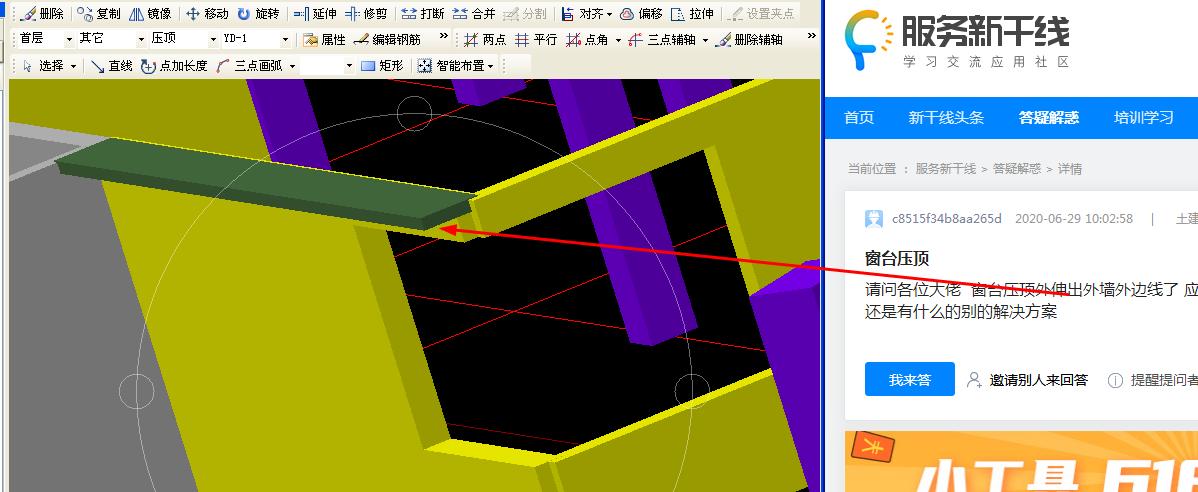Select 两点 auxiliary axis tool
The height and width of the screenshot is (492, 1198).
pos(485,40)
